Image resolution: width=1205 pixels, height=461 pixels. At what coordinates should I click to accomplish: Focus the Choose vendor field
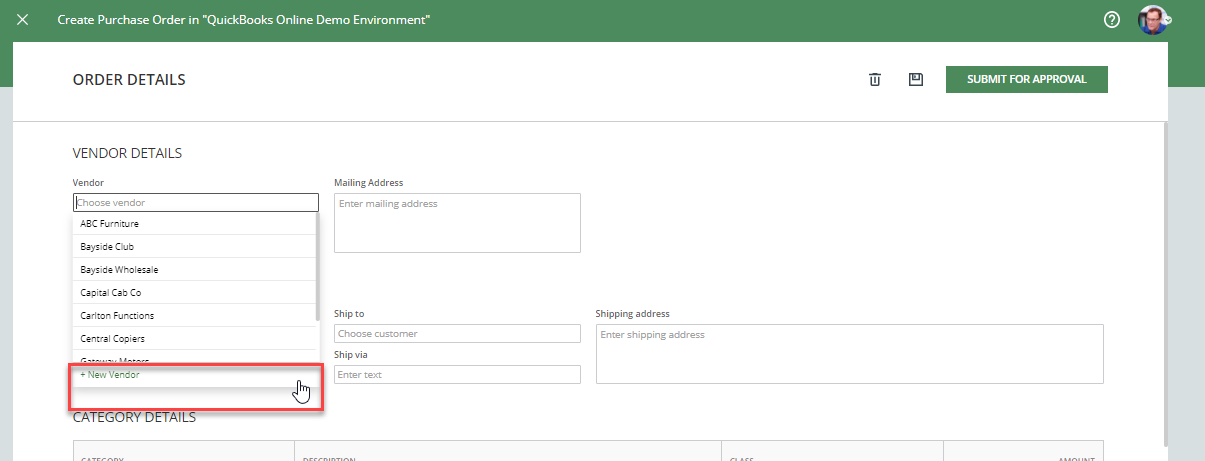coord(196,202)
